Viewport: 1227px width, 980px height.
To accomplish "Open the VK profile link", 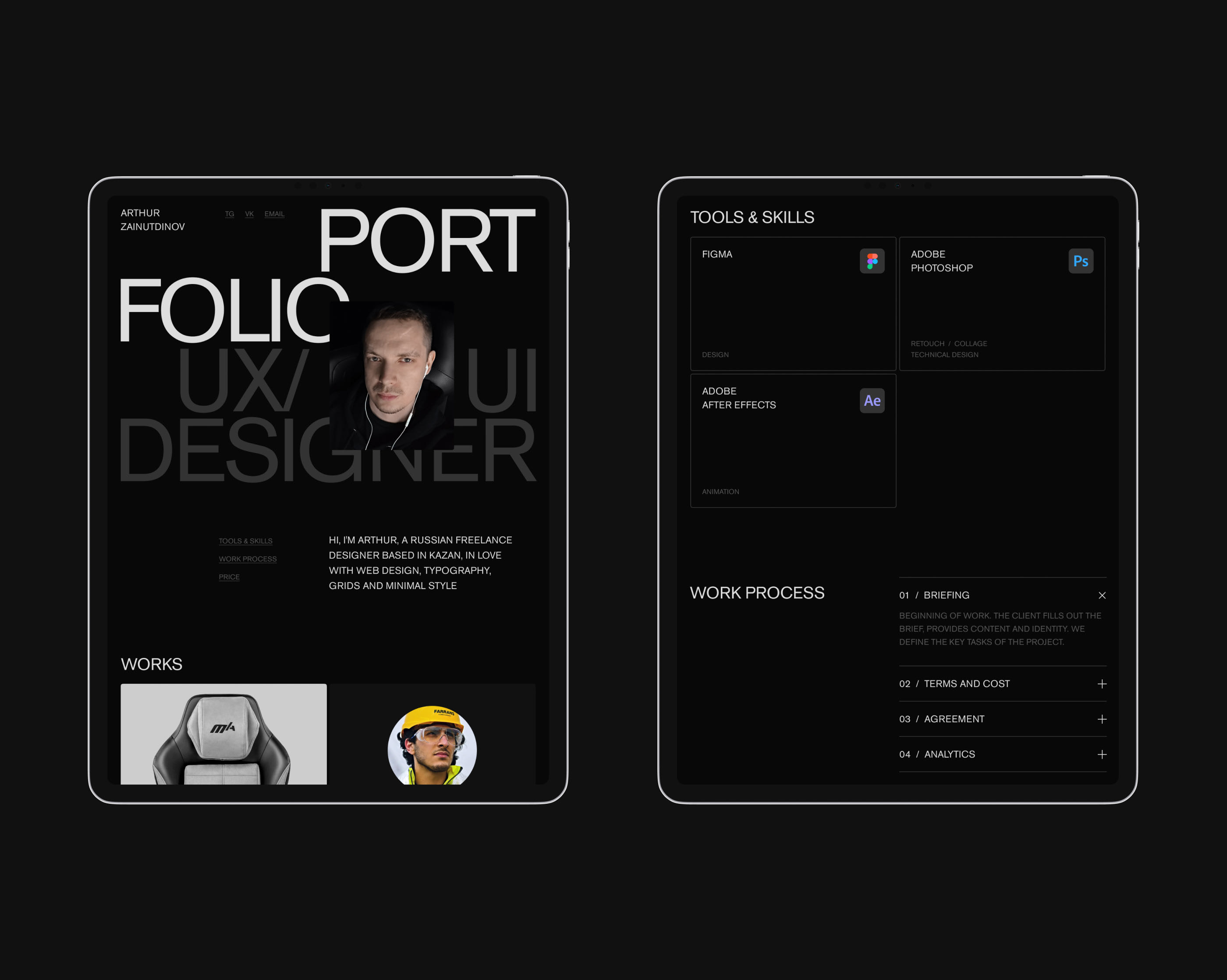I will pyautogui.click(x=249, y=214).
